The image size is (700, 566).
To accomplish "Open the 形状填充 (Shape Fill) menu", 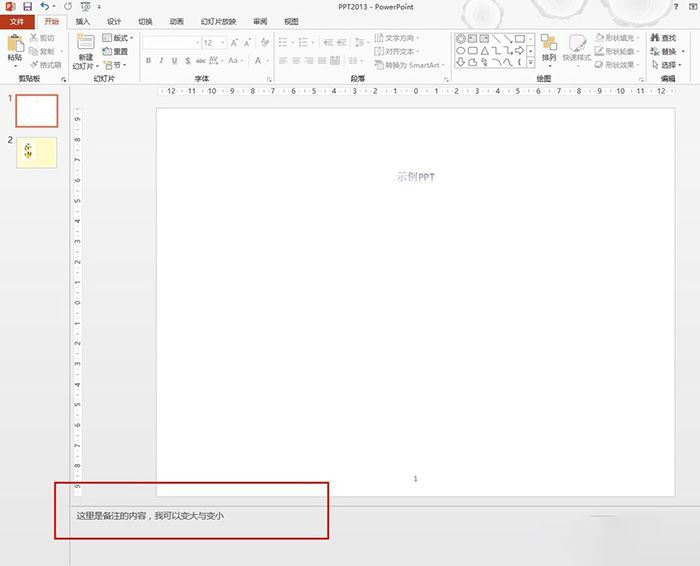I will 617,38.
